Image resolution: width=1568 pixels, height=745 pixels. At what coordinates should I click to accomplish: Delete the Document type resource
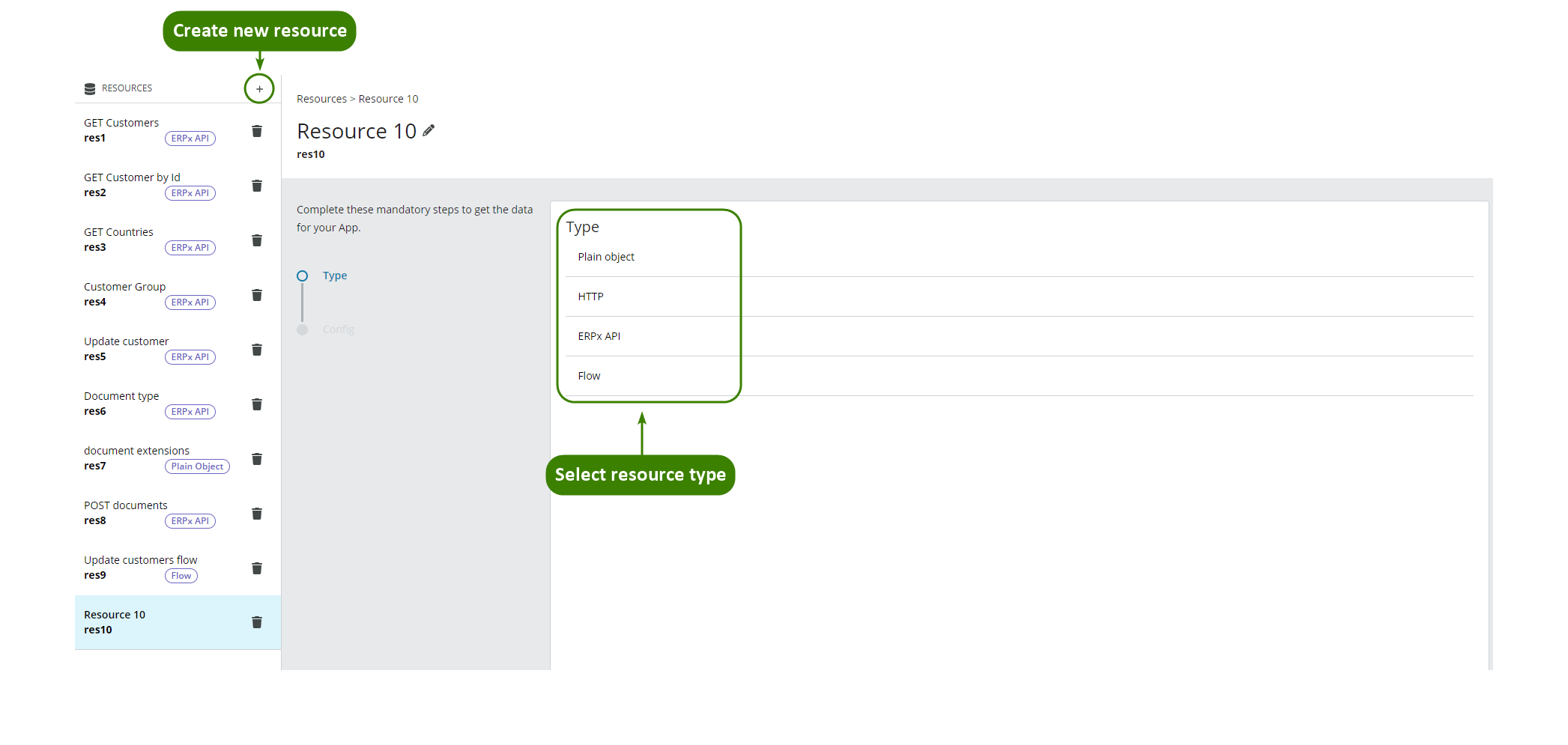point(257,404)
